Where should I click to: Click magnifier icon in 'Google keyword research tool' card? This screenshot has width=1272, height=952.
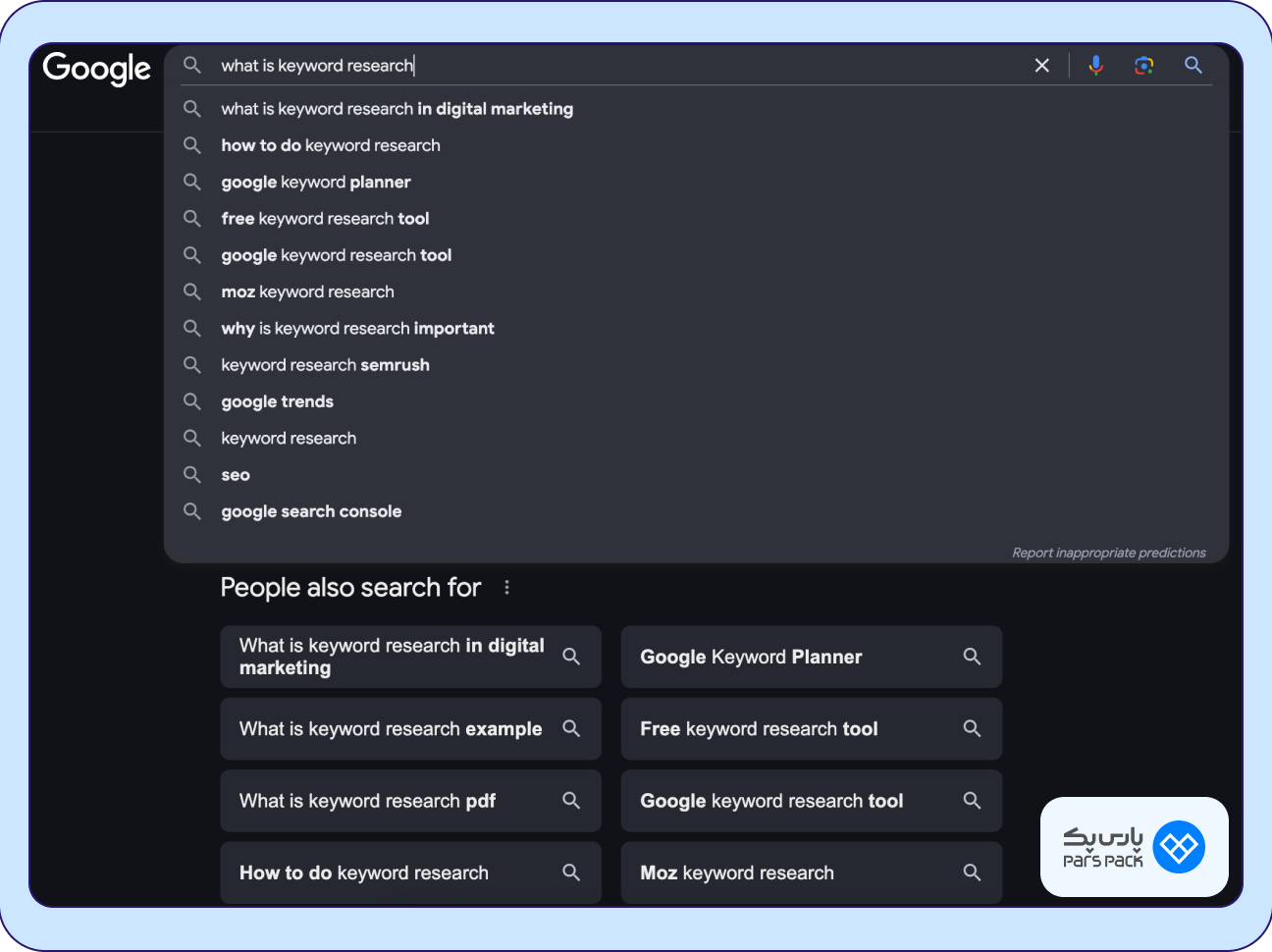click(972, 801)
